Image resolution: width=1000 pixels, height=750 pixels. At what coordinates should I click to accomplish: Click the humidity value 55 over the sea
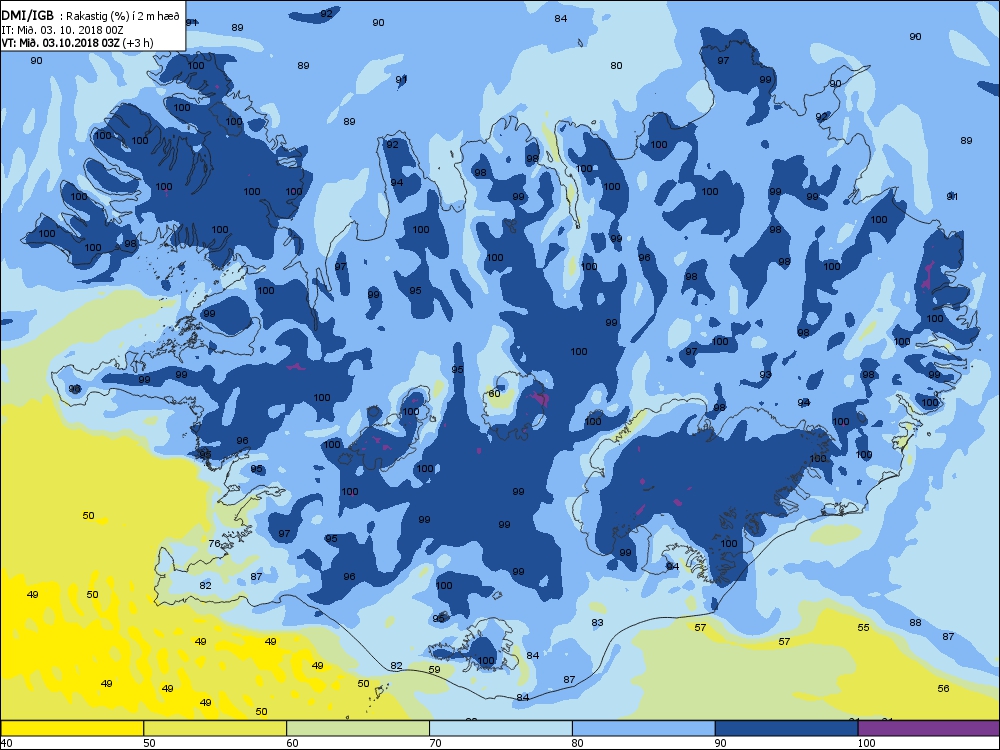(x=863, y=628)
